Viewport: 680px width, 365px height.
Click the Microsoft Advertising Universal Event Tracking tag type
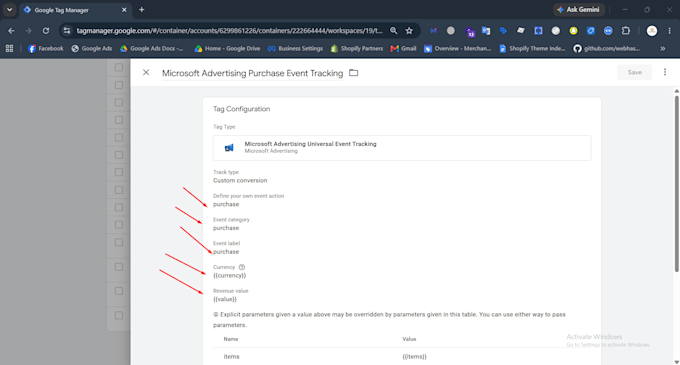(x=402, y=148)
